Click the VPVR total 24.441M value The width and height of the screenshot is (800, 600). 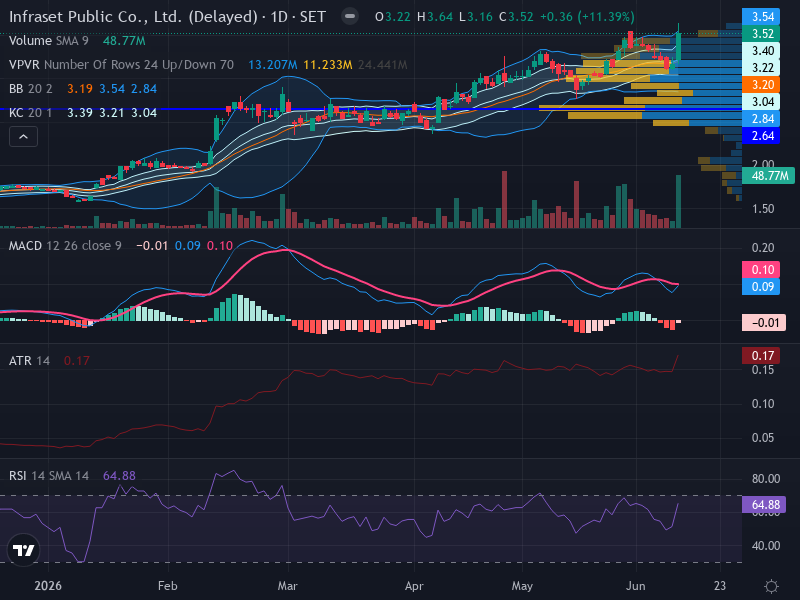point(383,65)
